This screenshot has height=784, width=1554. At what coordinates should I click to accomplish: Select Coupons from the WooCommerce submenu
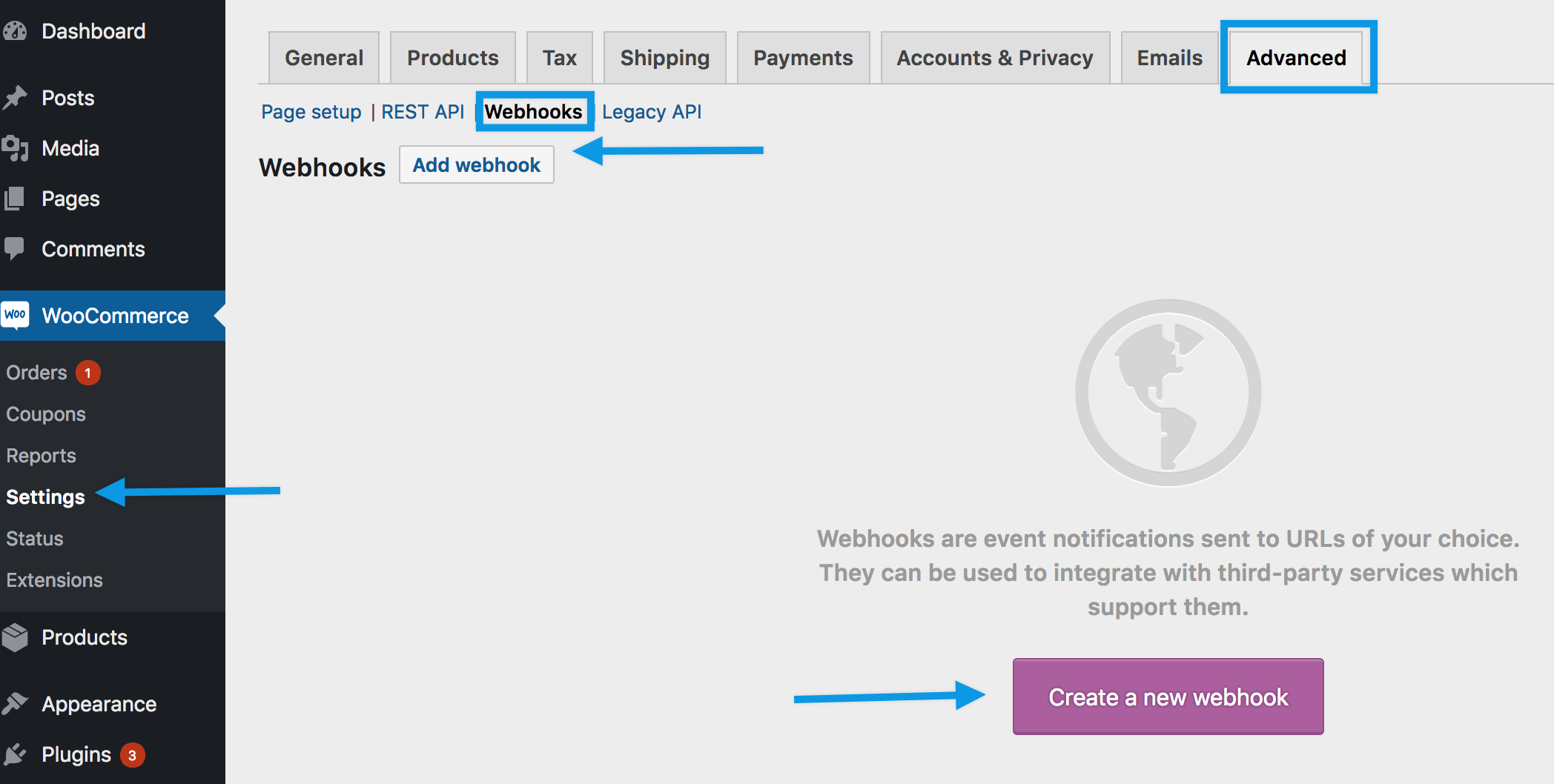(x=46, y=414)
